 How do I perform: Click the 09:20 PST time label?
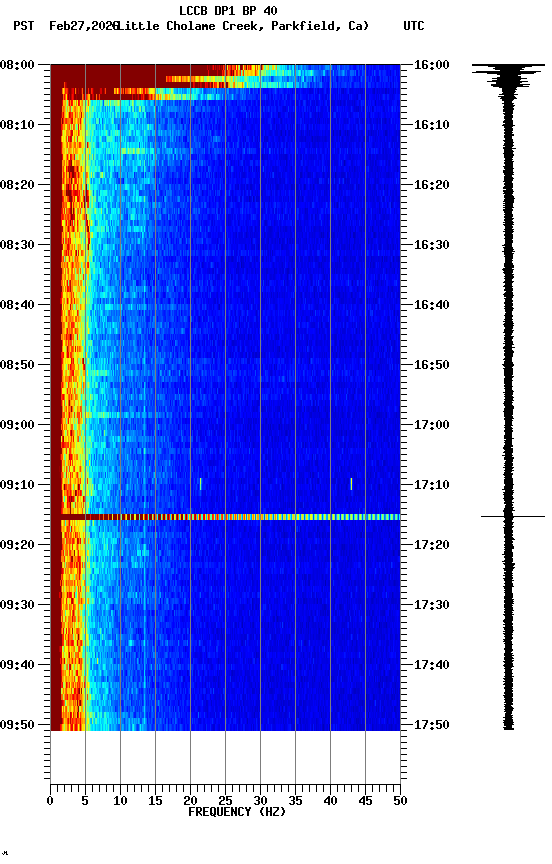point(18,545)
